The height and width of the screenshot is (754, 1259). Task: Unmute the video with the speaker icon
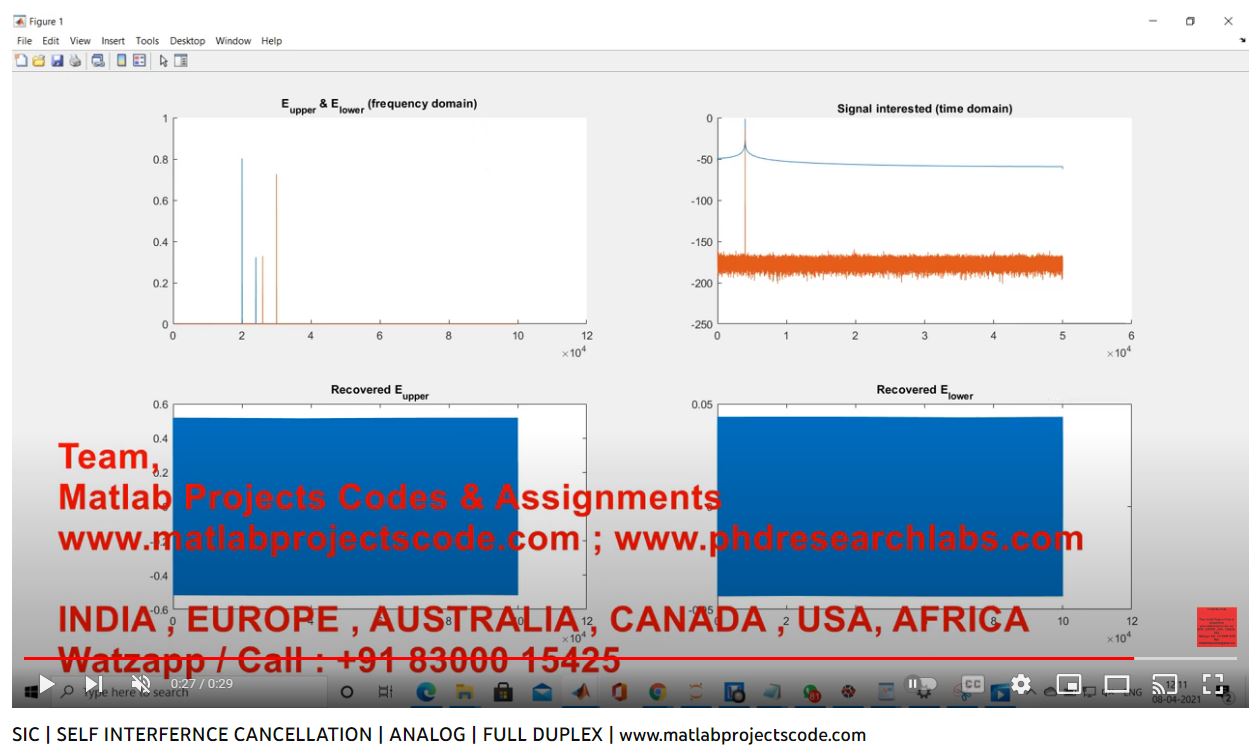141,685
